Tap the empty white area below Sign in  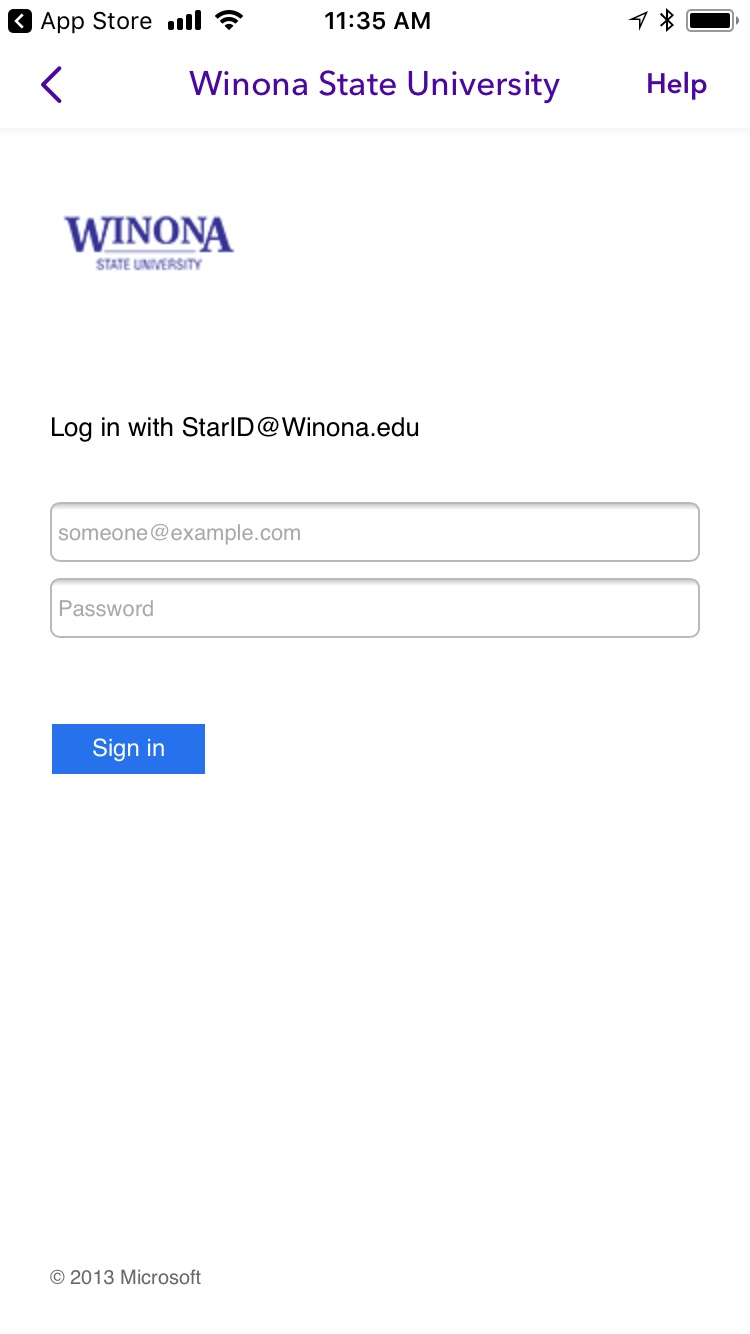(x=375, y=1000)
